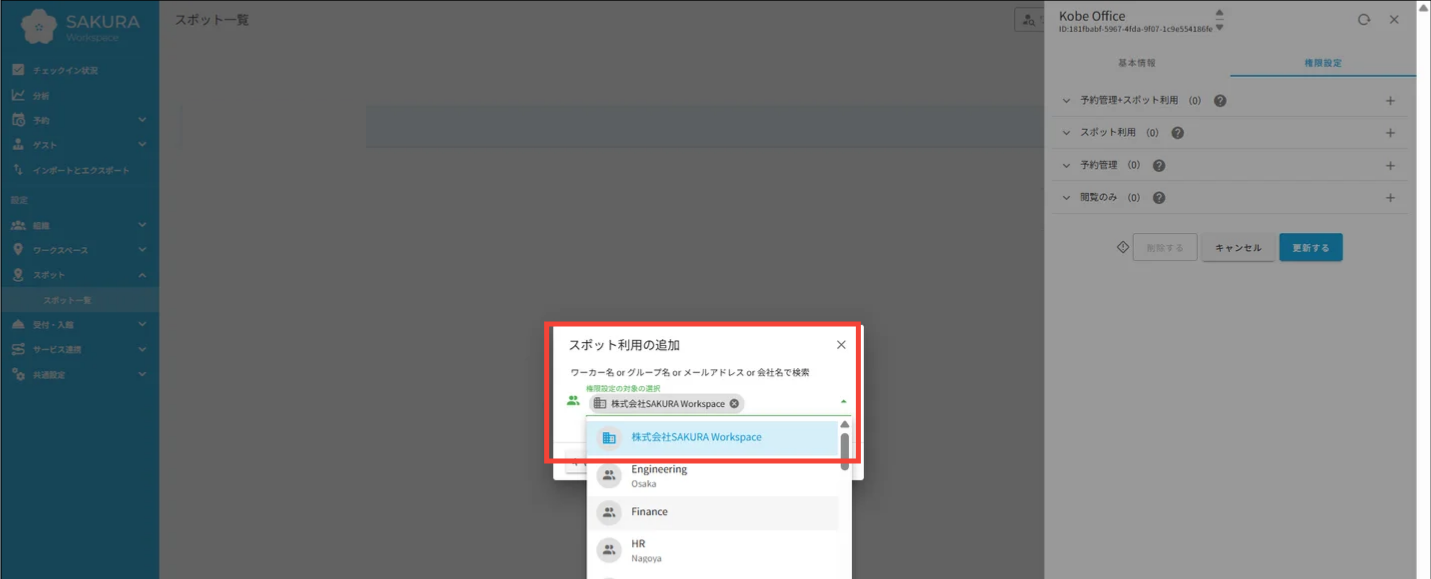The width and height of the screenshot is (1431, 579).
Task: Expand the 受付・入館 sidebar chevron
Action: [x=142, y=325]
